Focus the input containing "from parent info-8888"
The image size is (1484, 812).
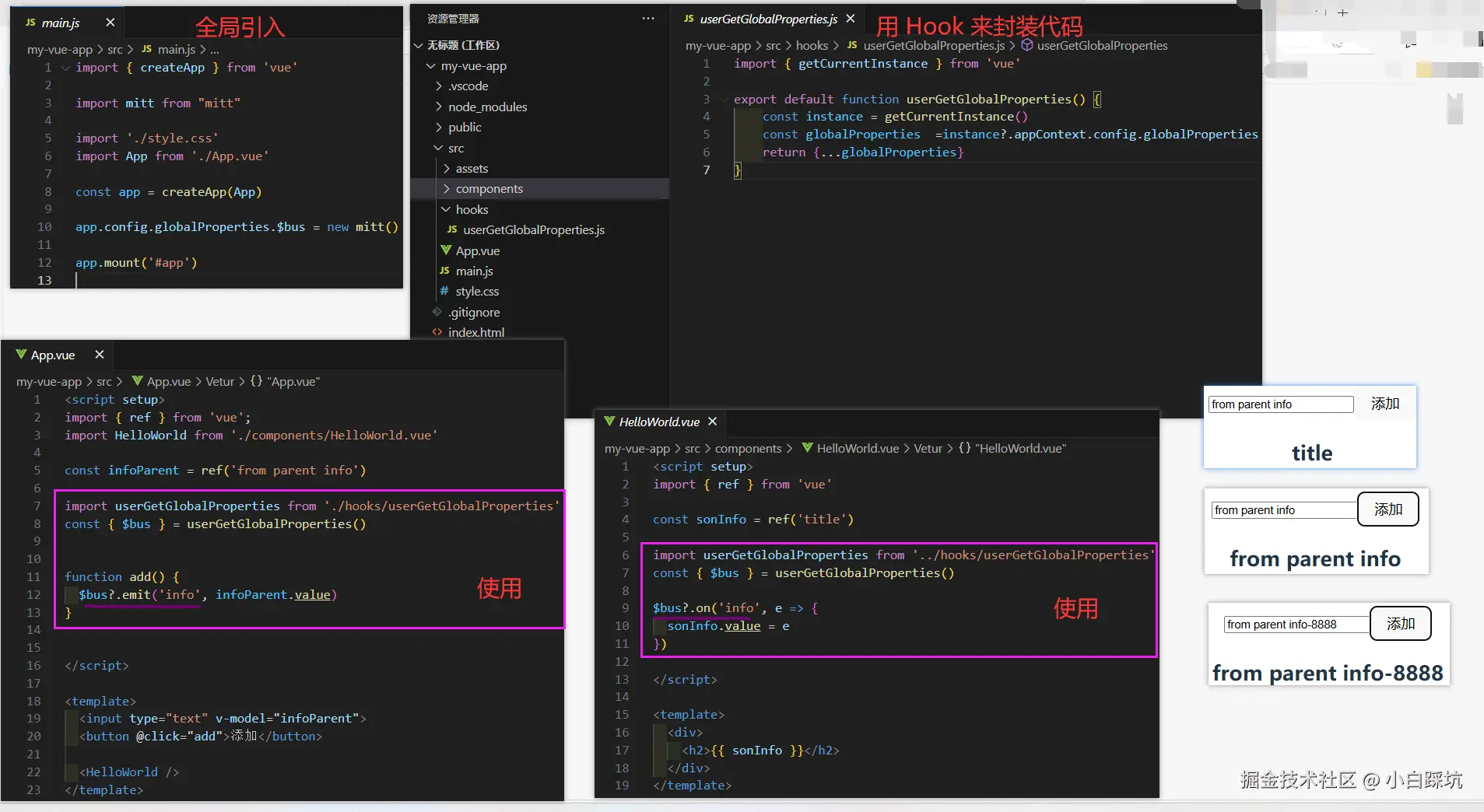(1296, 624)
